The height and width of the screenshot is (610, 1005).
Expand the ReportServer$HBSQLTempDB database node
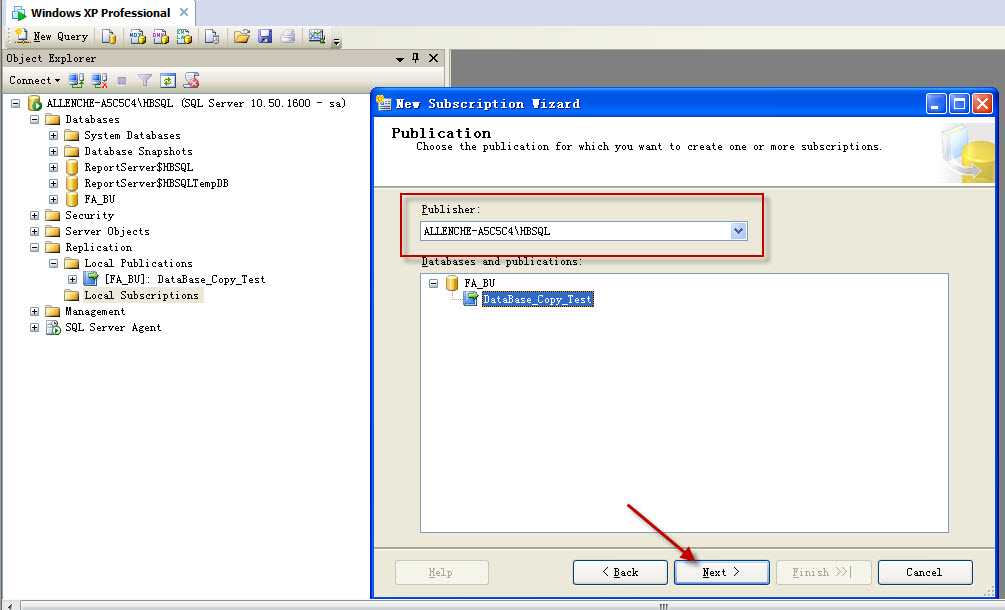point(53,183)
